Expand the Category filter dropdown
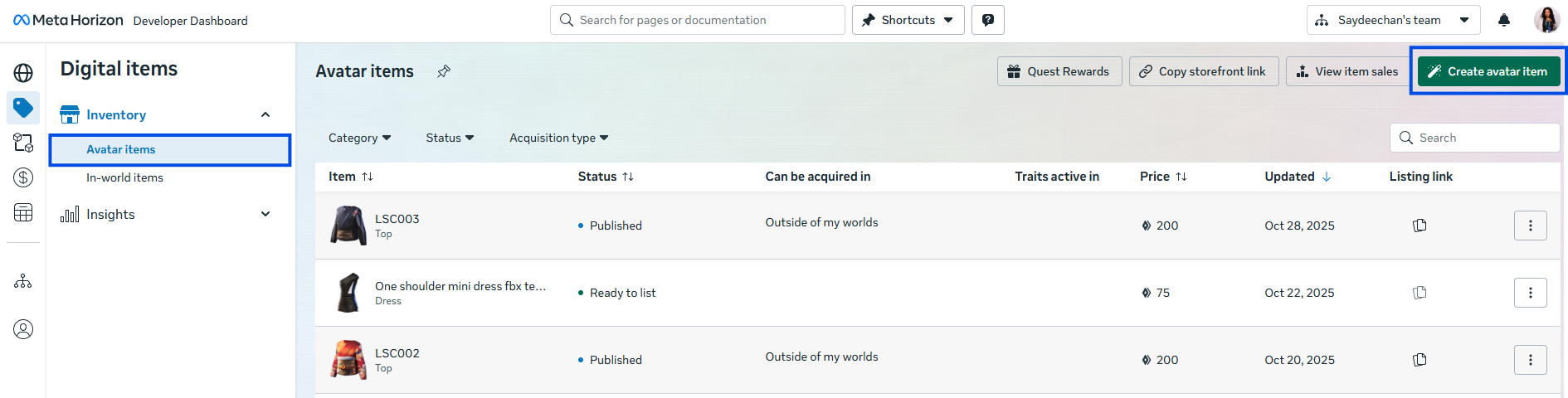The height and width of the screenshot is (398, 1568). point(359,138)
